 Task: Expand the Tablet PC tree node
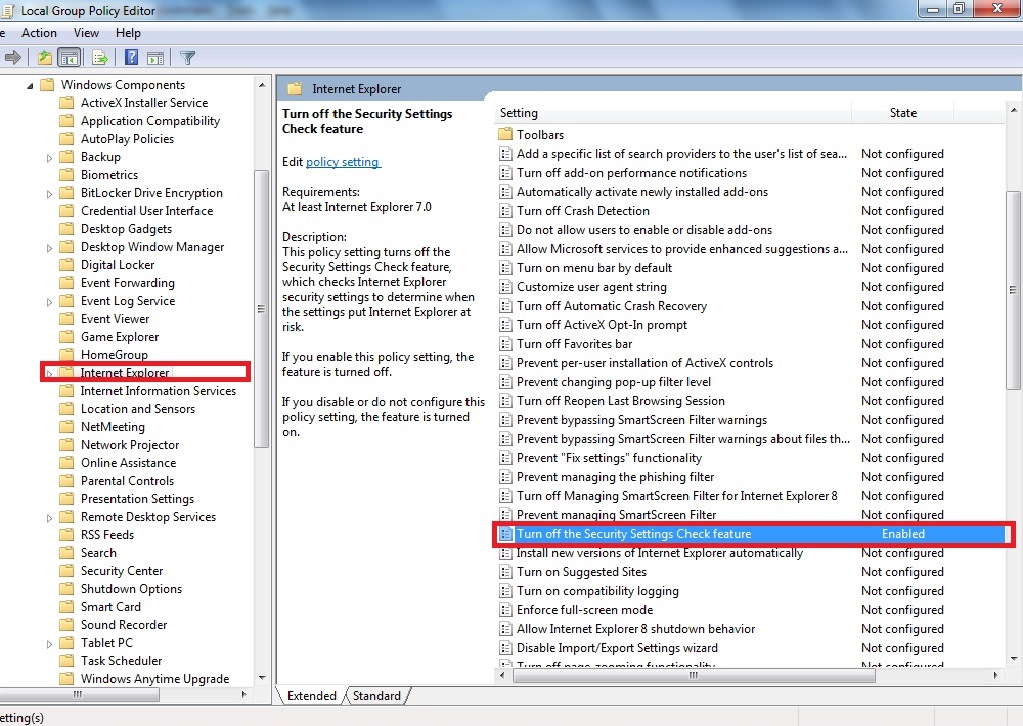49,644
